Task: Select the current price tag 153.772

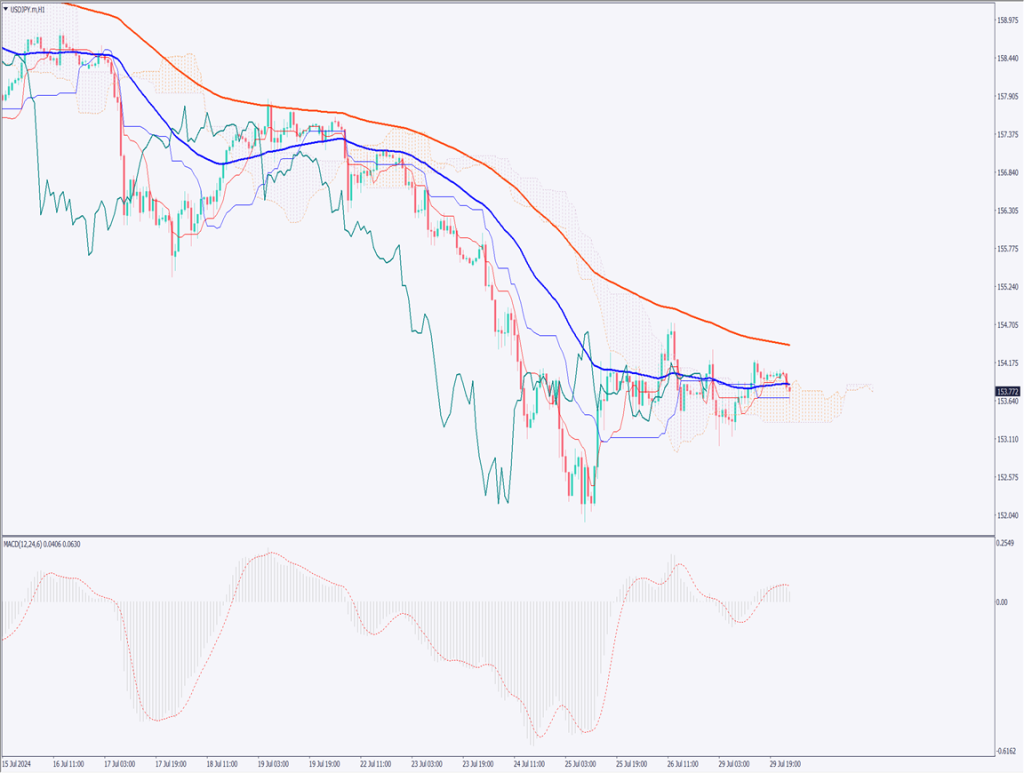Action: pos(1007,391)
